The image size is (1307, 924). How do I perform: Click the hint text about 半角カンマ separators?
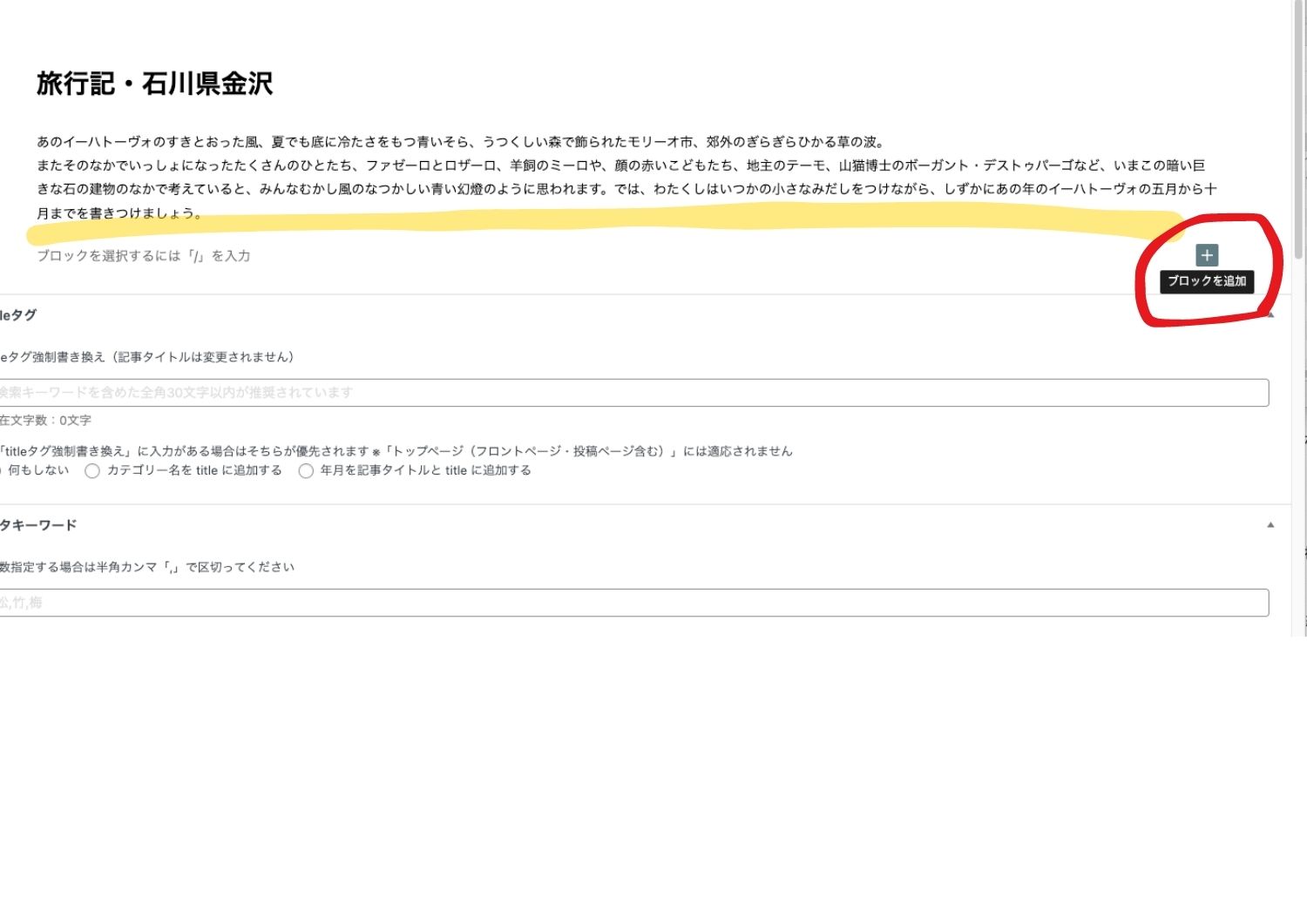tap(147, 567)
